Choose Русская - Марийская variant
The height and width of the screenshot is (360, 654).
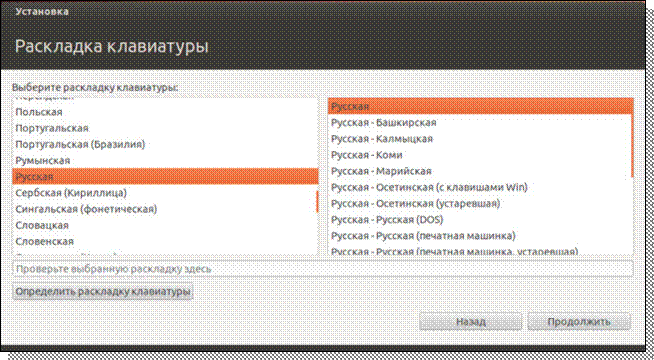pyautogui.click(x=480, y=171)
